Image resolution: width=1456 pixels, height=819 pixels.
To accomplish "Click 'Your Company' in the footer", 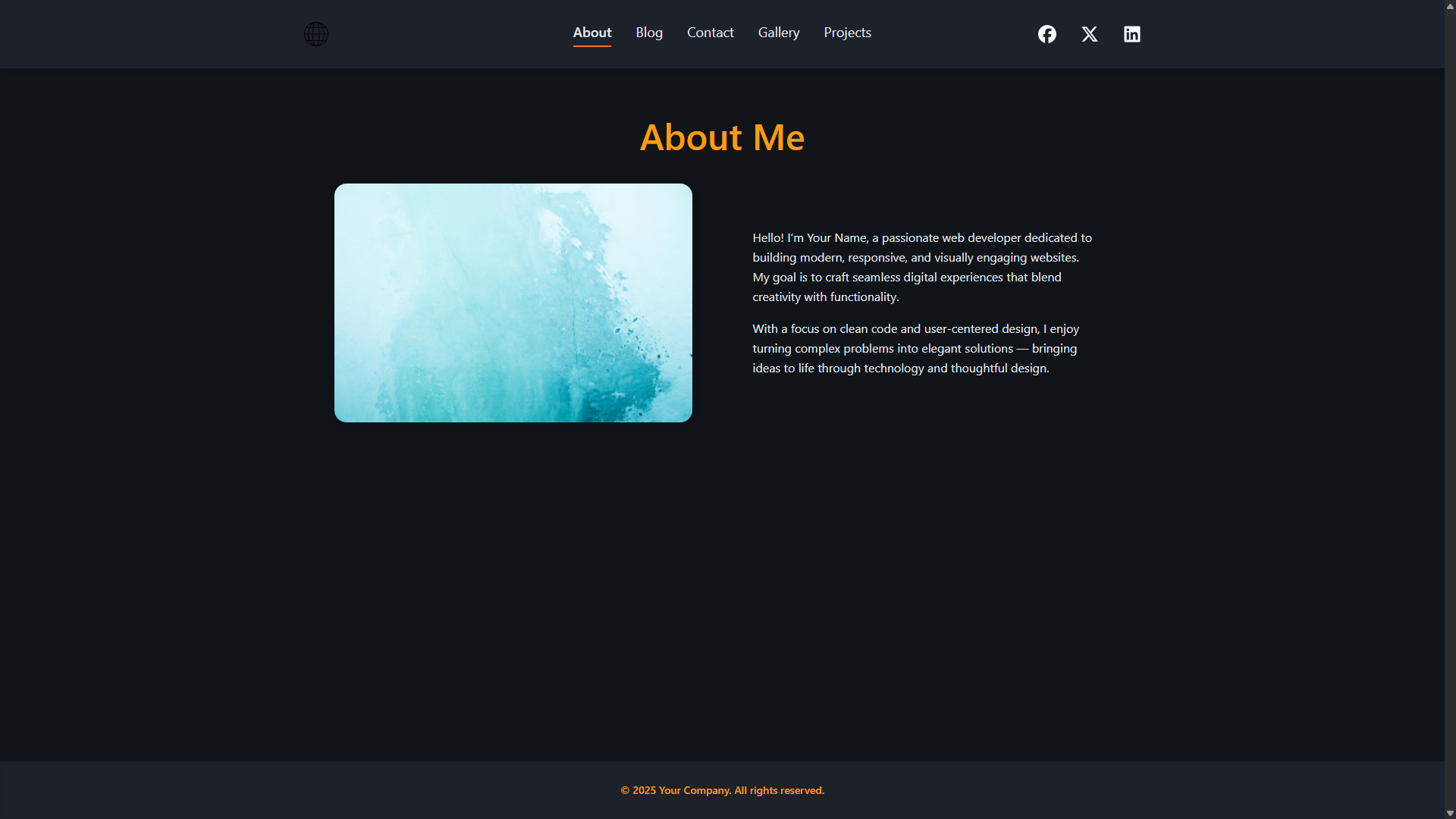I will [695, 790].
